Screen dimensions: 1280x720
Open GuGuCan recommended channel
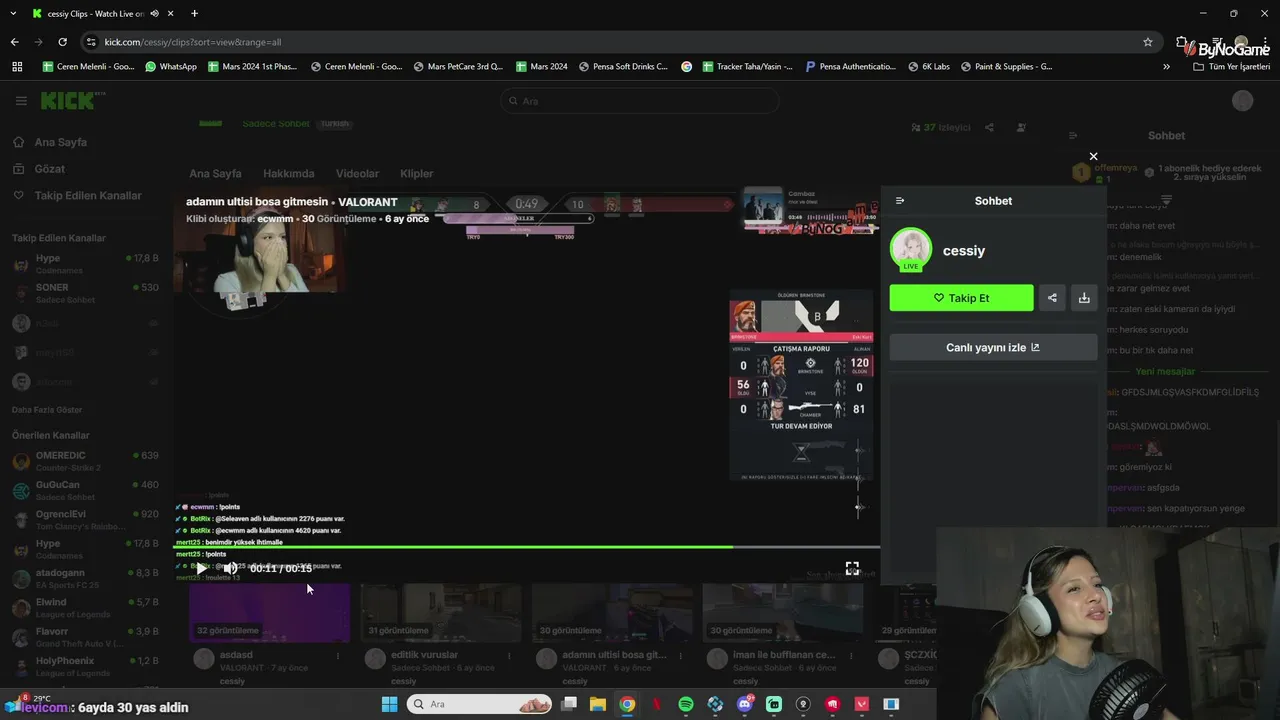coord(85,490)
